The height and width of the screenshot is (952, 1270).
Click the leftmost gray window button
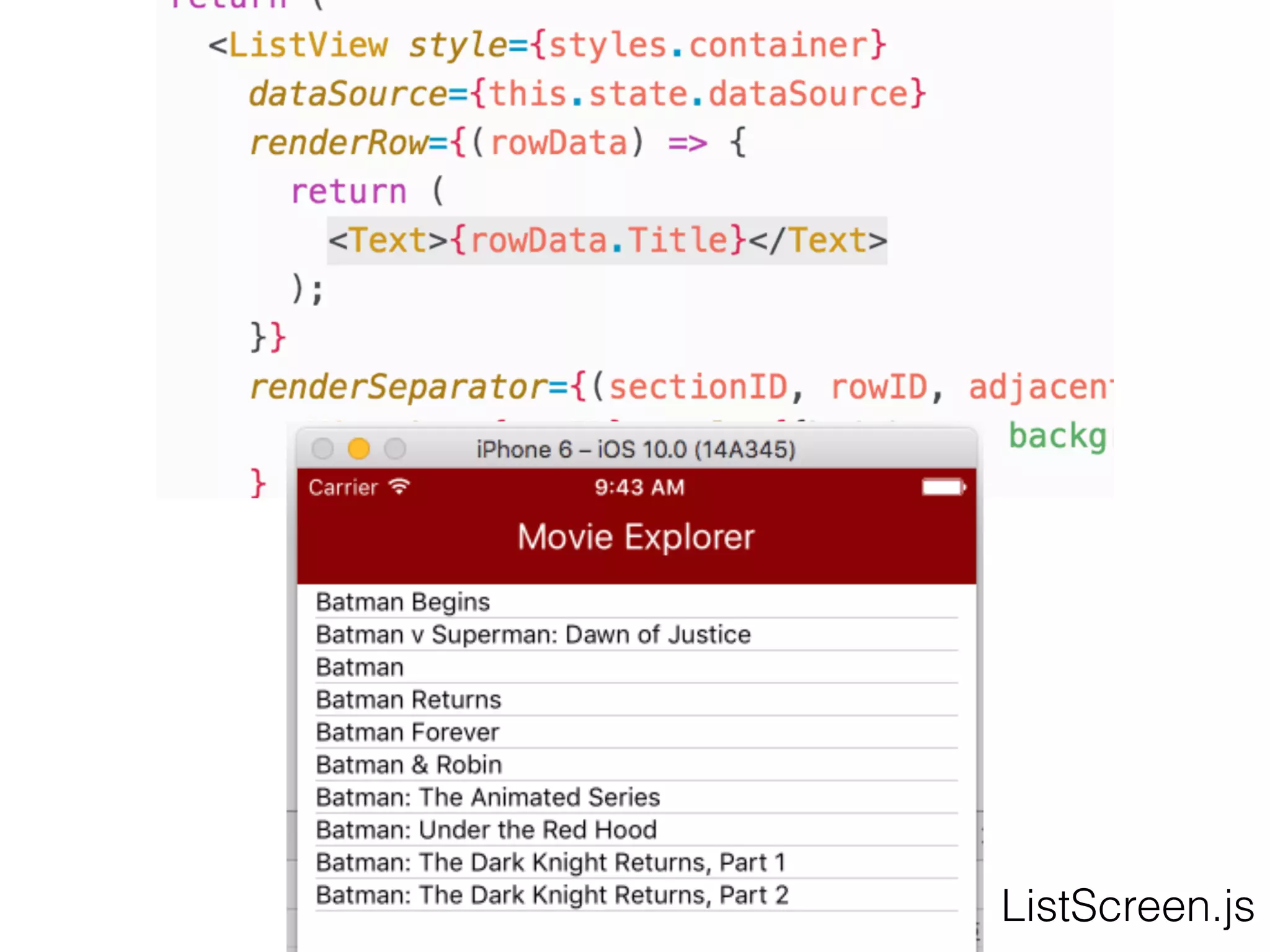coord(322,448)
